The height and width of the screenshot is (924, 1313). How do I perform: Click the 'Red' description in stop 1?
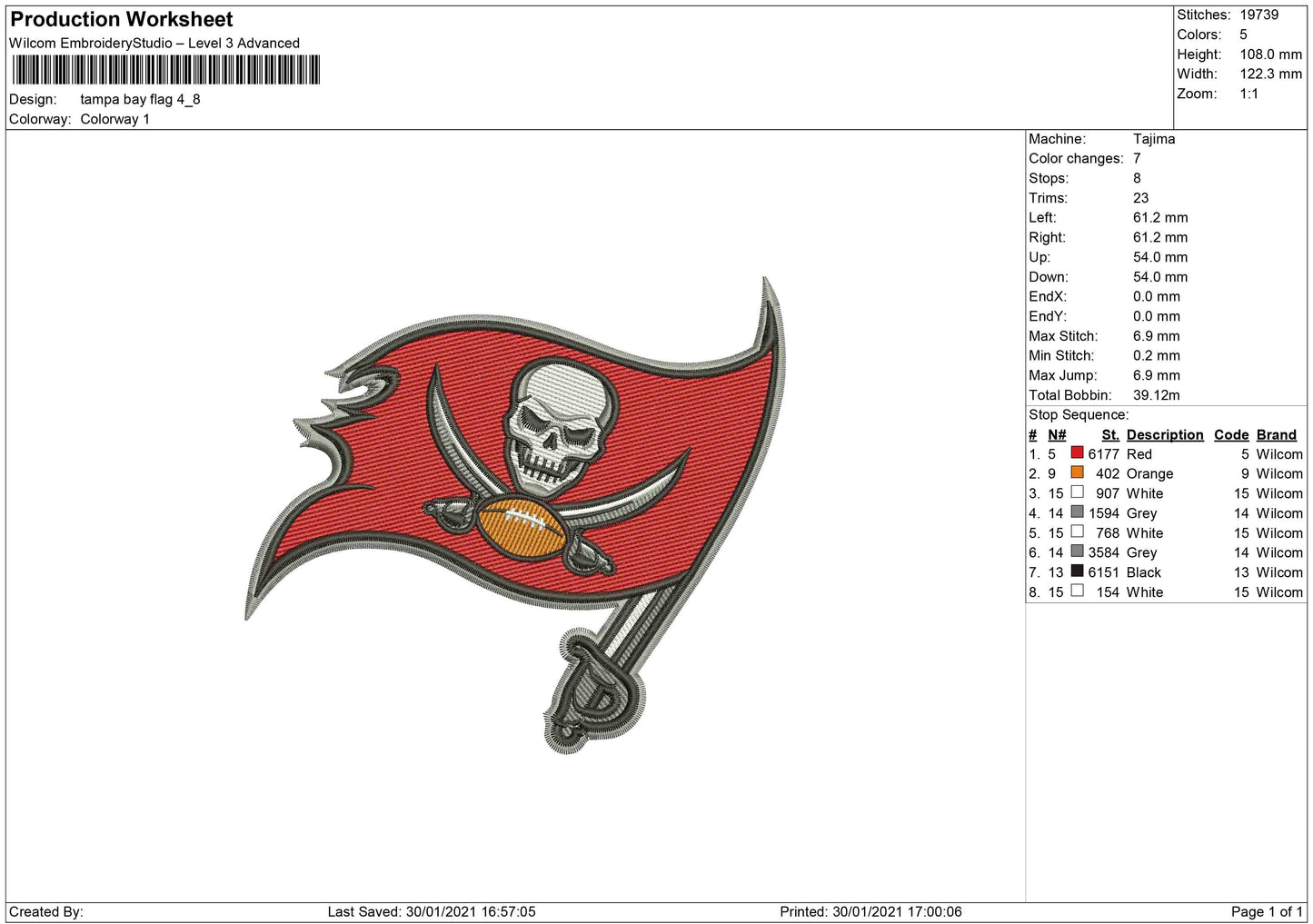pyautogui.click(x=1139, y=454)
